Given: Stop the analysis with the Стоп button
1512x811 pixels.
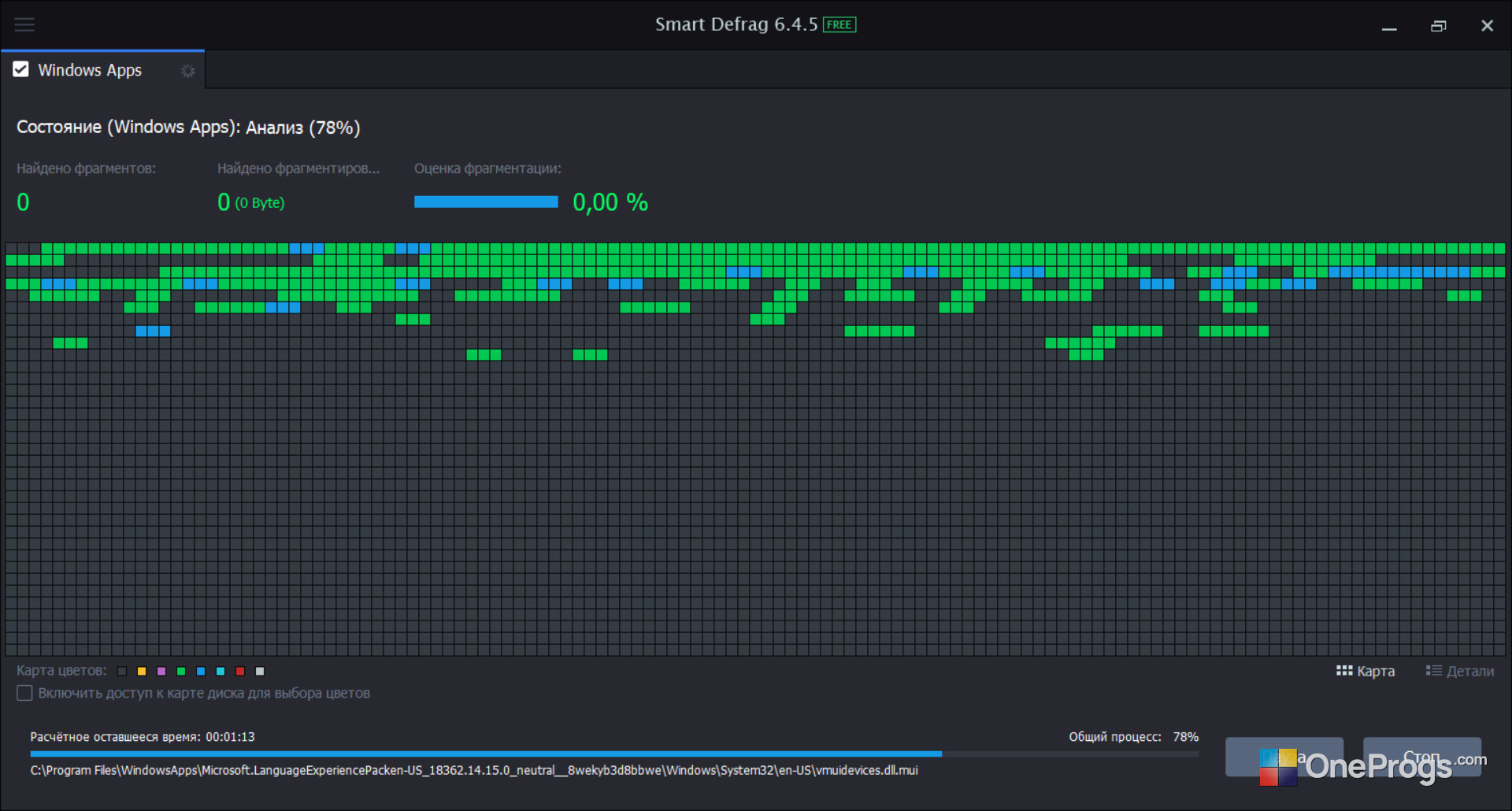Looking at the screenshot, I should (x=1422, y=757).
